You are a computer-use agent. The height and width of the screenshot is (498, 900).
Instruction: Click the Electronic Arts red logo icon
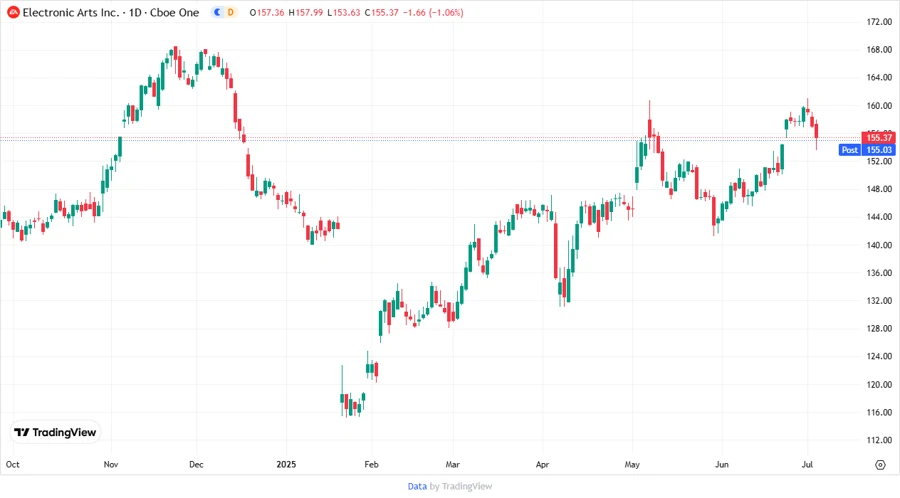click(x=13, y=12)
